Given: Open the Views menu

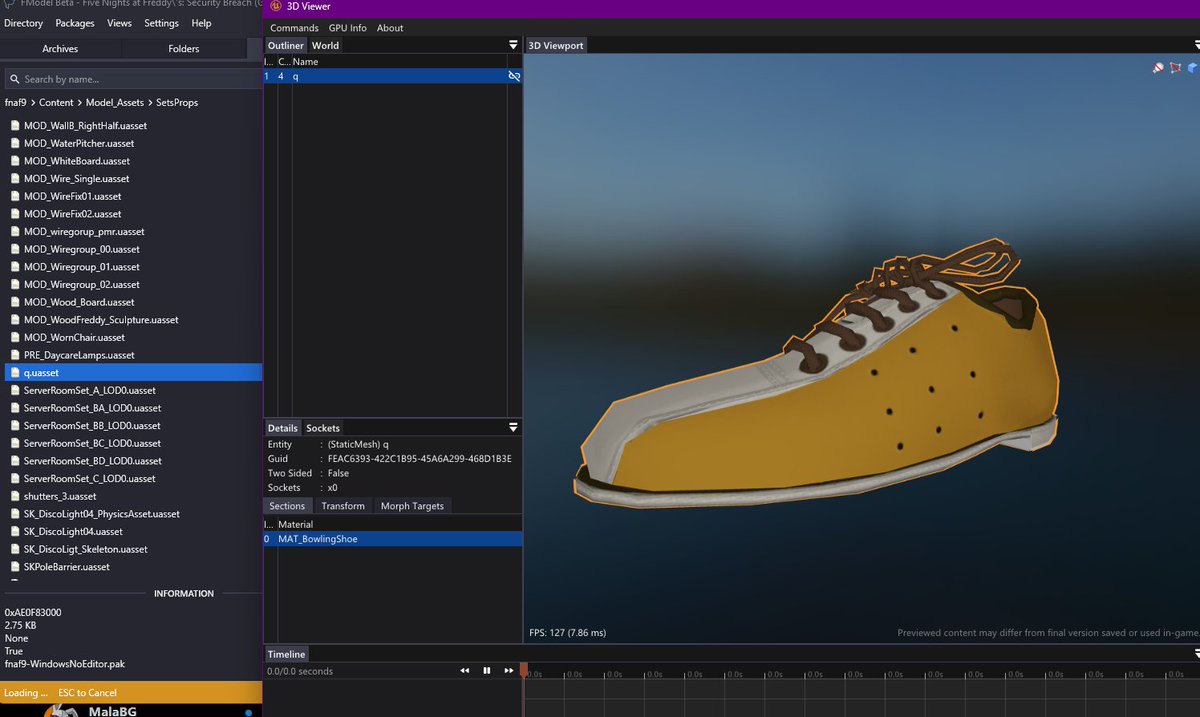Looking at the screenshot, I should (x=119, y=23).
